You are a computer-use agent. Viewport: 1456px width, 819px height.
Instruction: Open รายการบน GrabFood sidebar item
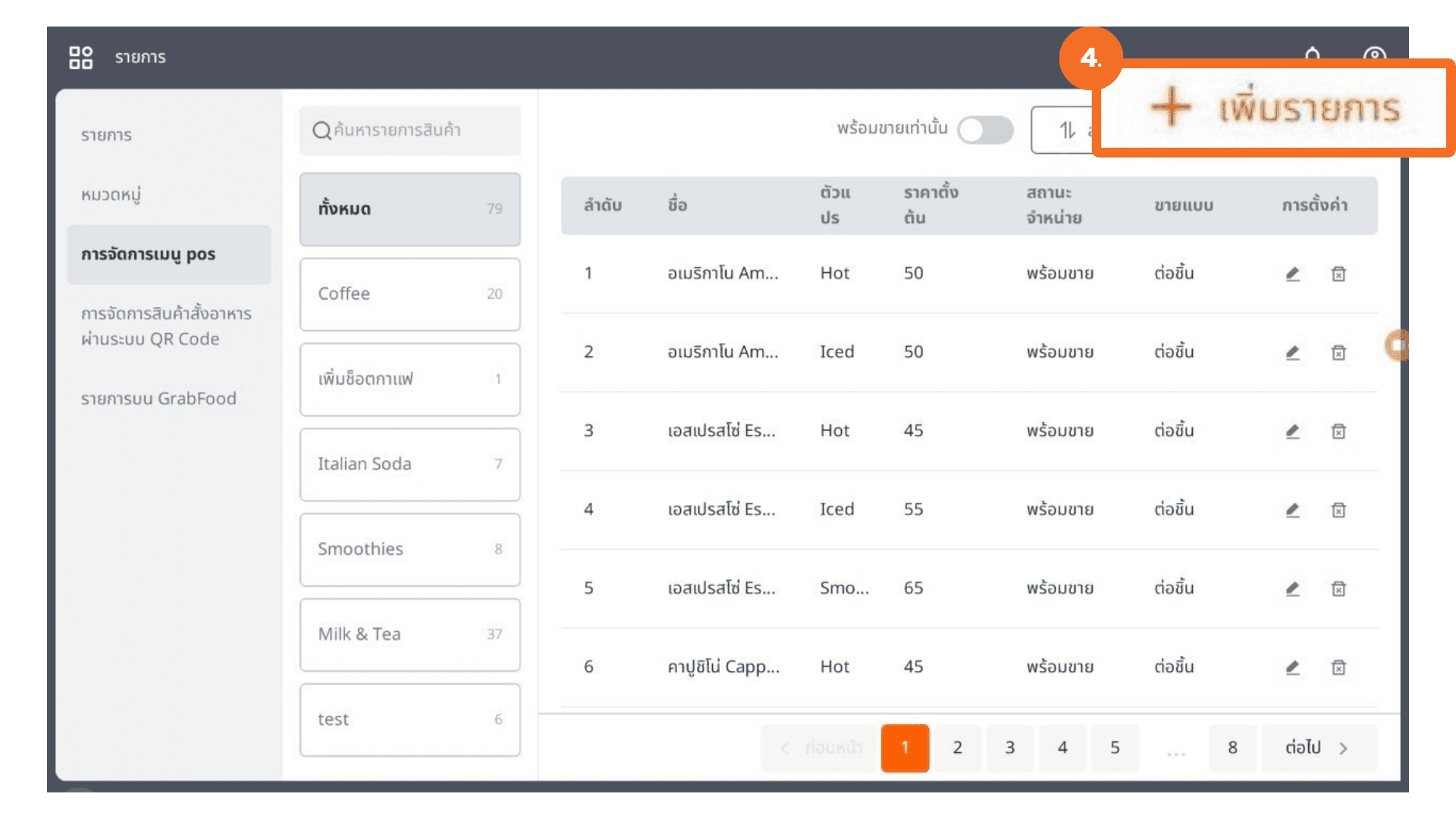click(158, 399)
